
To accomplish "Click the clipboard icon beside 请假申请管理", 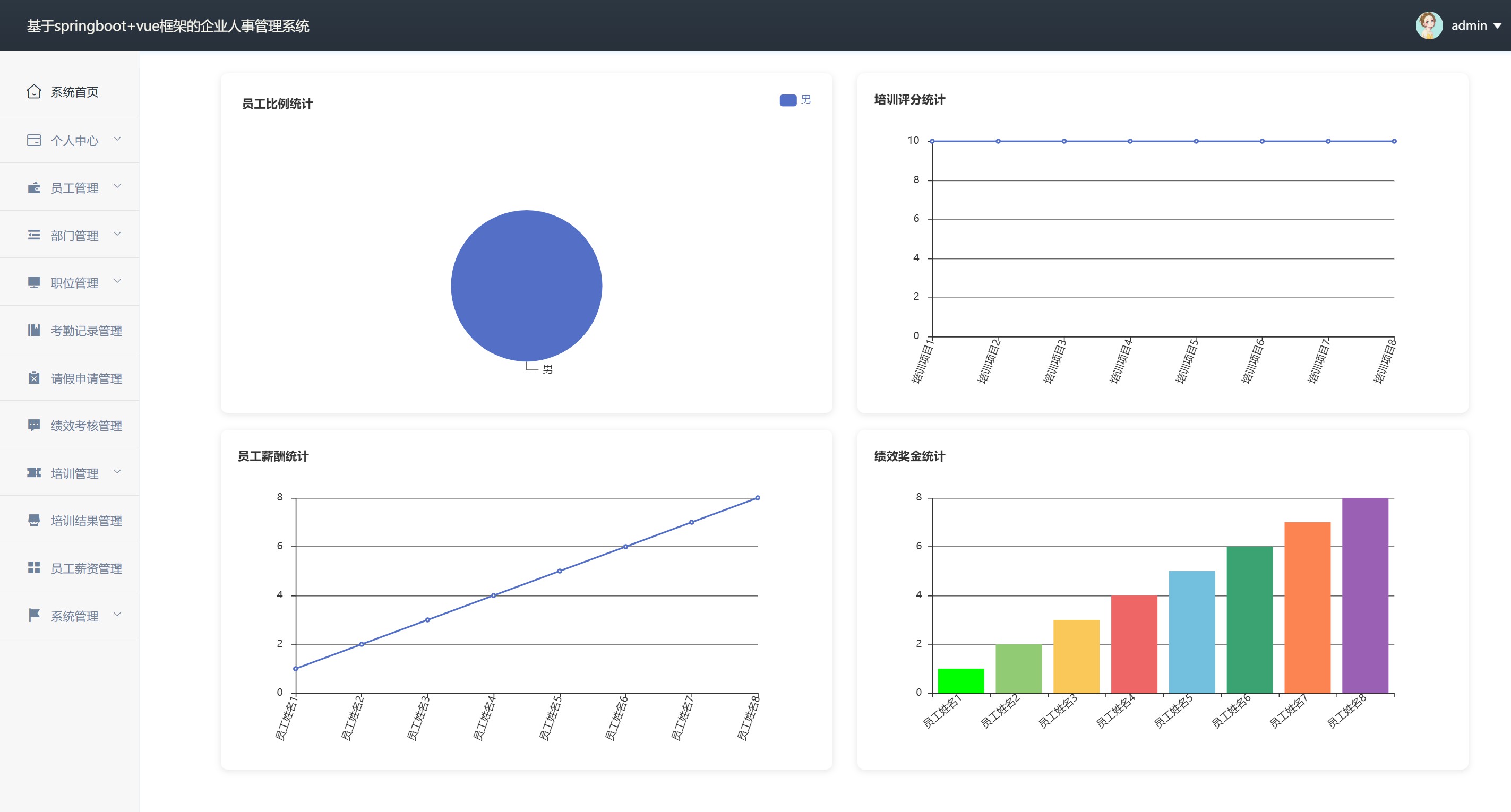I will [34, 378].
